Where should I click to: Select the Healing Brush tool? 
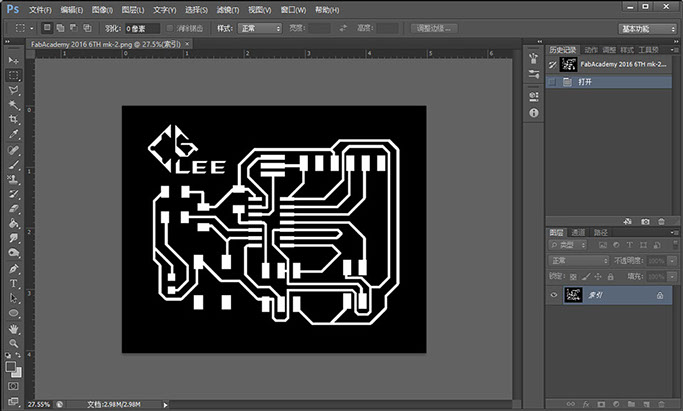pyautogui.click(x=14, y=150)
